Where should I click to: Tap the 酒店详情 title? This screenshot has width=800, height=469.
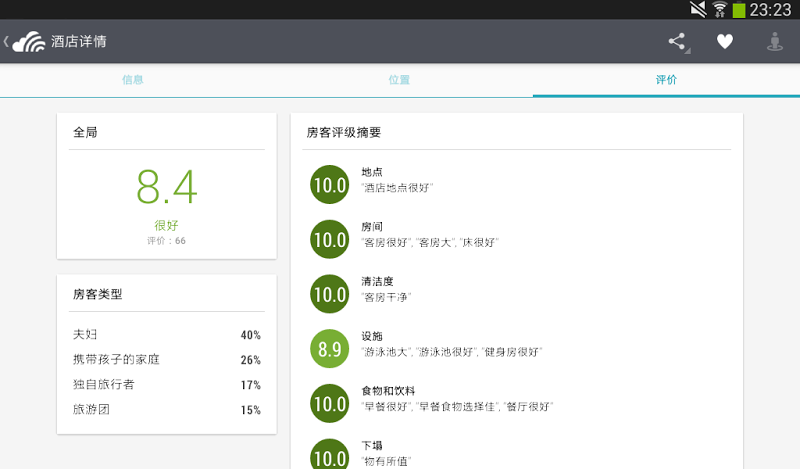point(79,41)
